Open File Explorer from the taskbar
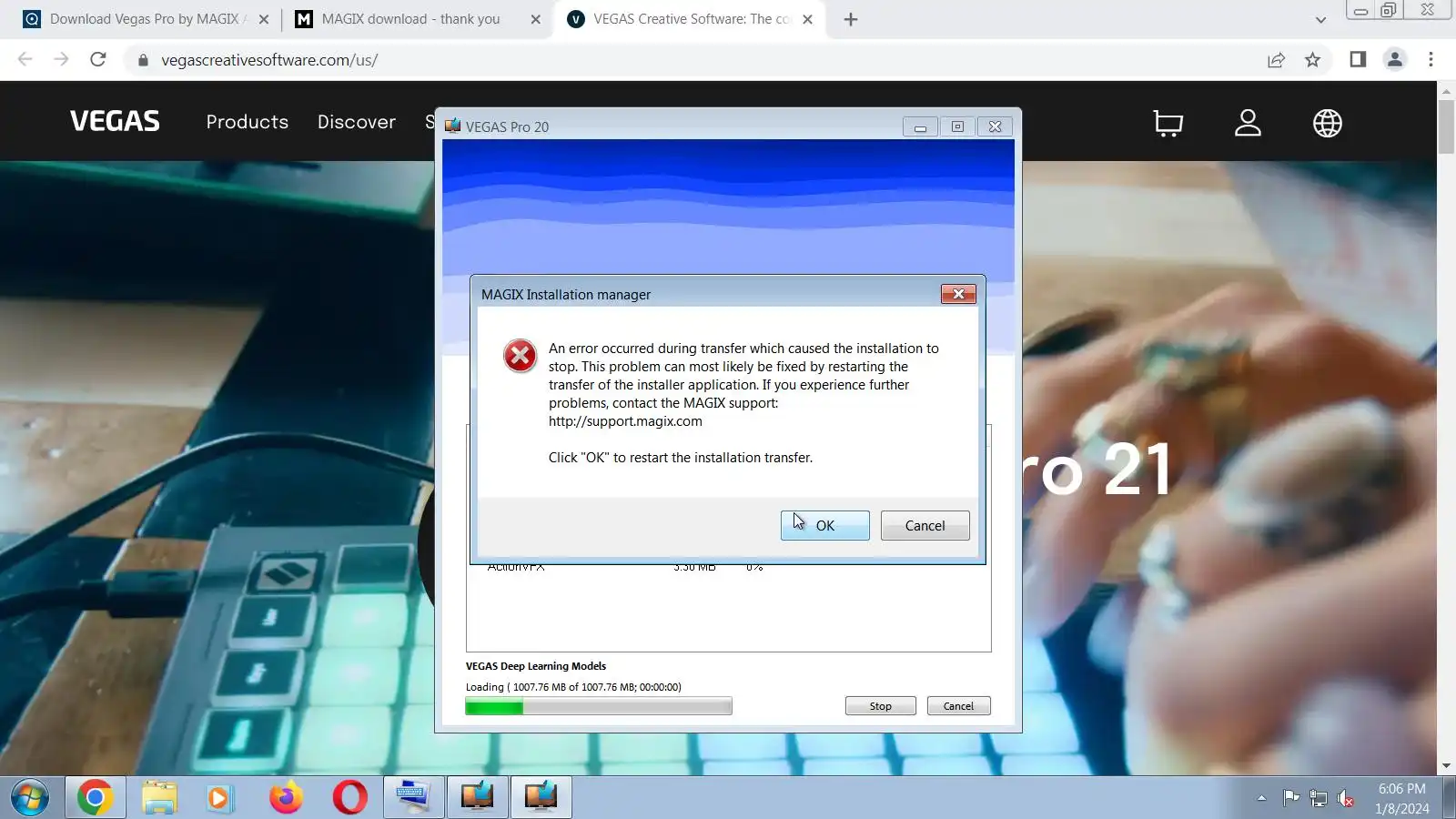This screenshot has width=1456, height=819. point(159,798)
